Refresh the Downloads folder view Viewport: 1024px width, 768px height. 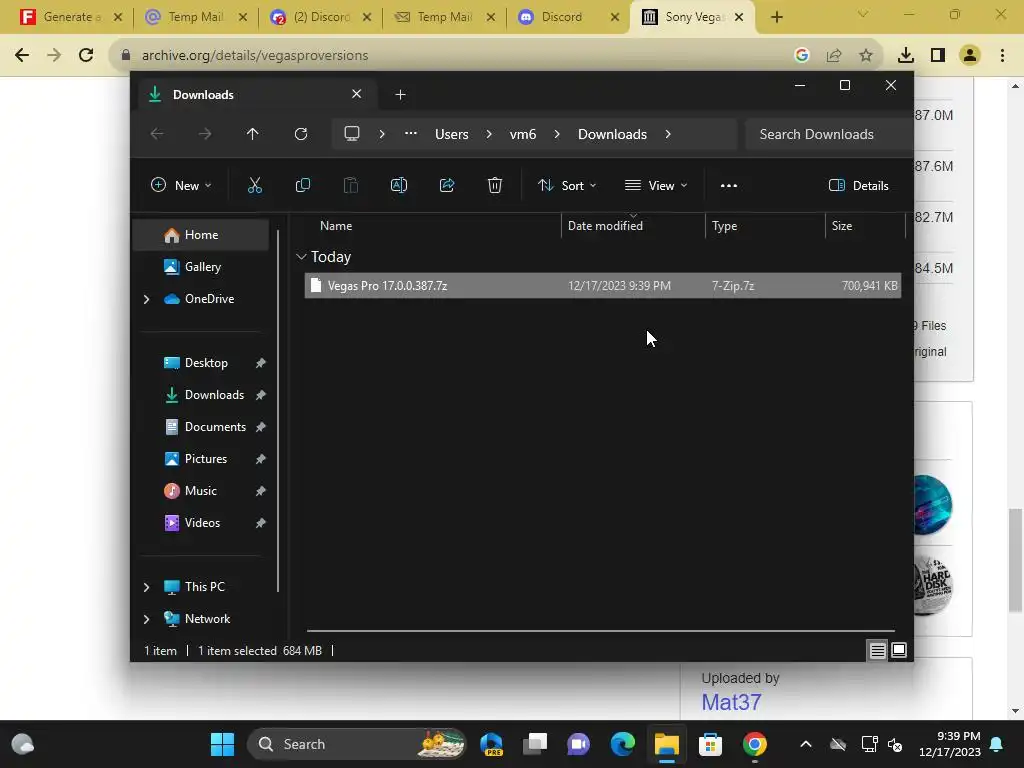pos(300,134)
